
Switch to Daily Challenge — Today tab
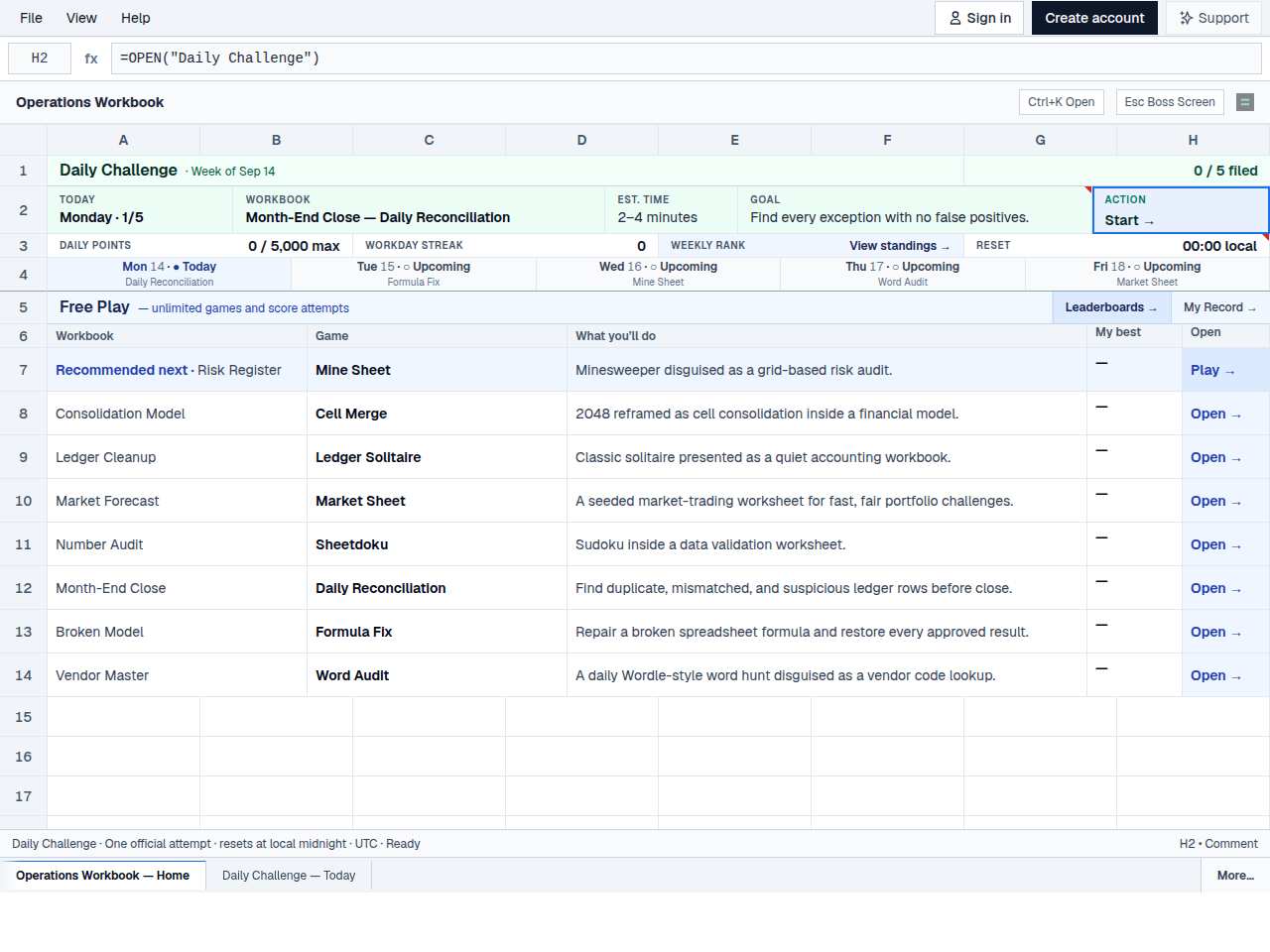coord(289,876)
